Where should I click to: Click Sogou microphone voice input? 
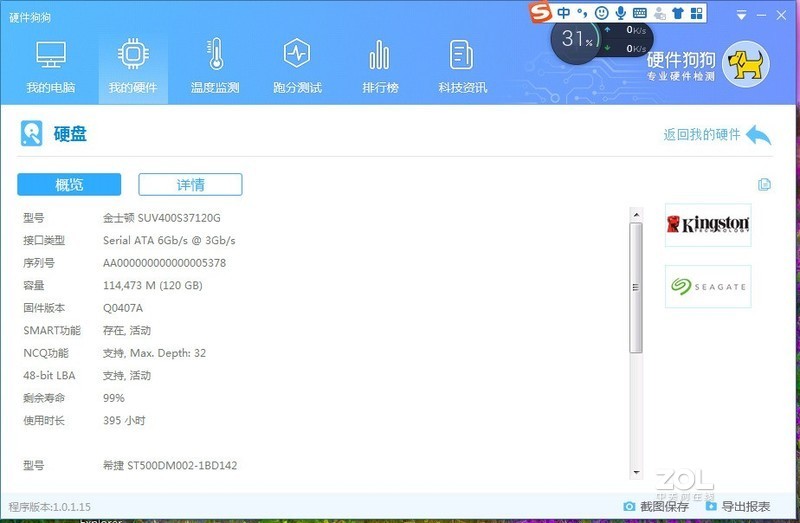[620, 13]
